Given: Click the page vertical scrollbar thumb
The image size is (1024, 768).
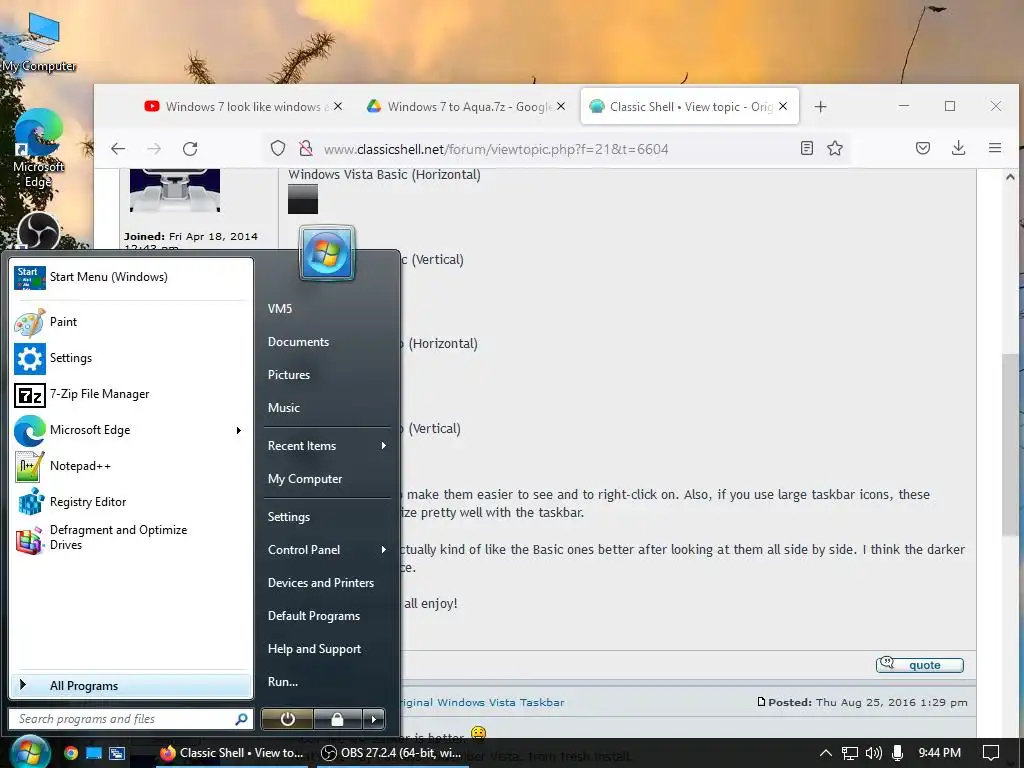Looking at the screenshot, I should click(1010, 445).
